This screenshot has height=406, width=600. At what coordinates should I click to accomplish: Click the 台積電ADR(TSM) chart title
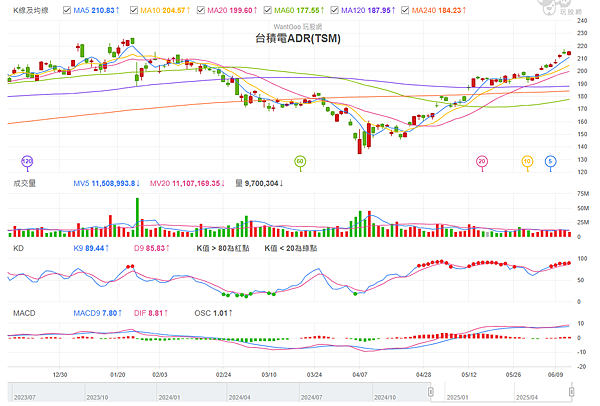[x=298, y=38]
